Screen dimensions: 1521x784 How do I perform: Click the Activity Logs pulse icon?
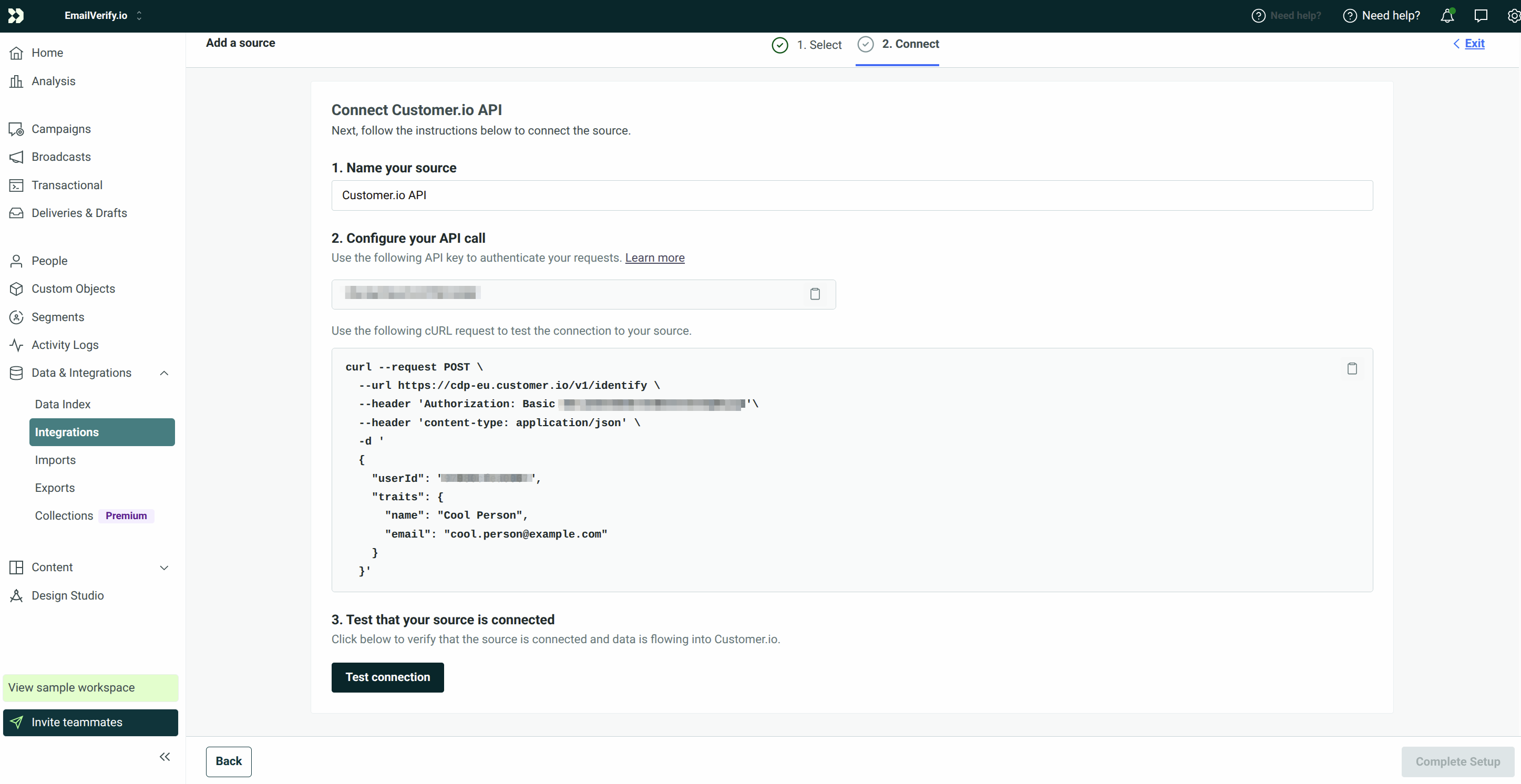16,345
